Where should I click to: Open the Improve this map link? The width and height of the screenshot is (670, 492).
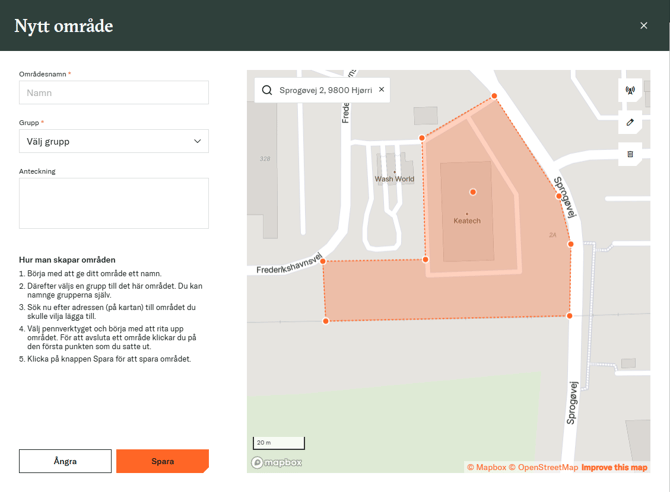coord(614,467)
